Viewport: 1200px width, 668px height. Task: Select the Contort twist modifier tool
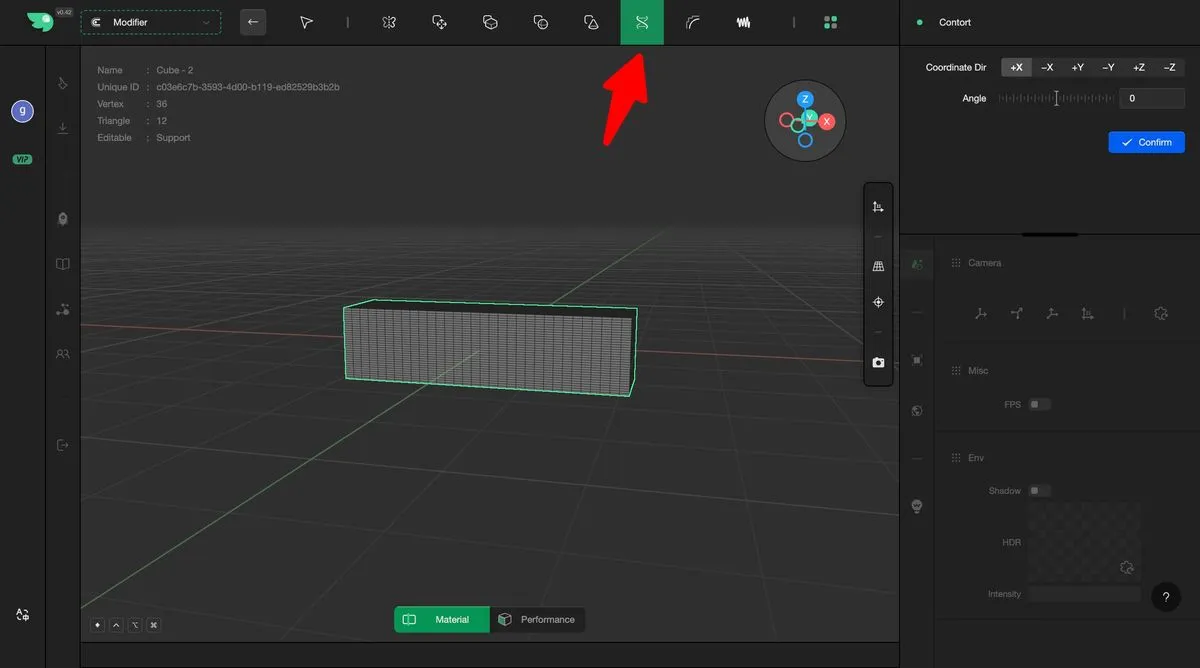pyautogui.click(x=642, y=22)
